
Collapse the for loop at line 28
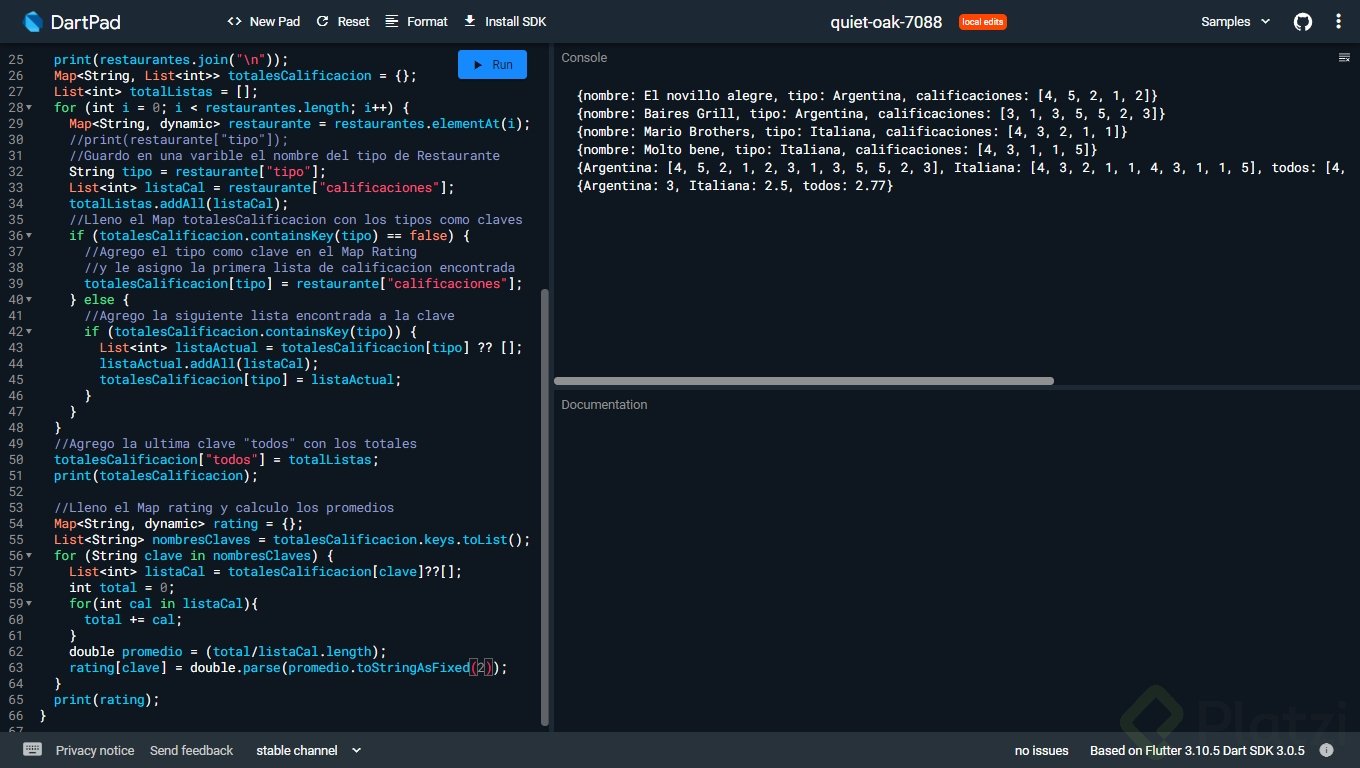28,108
